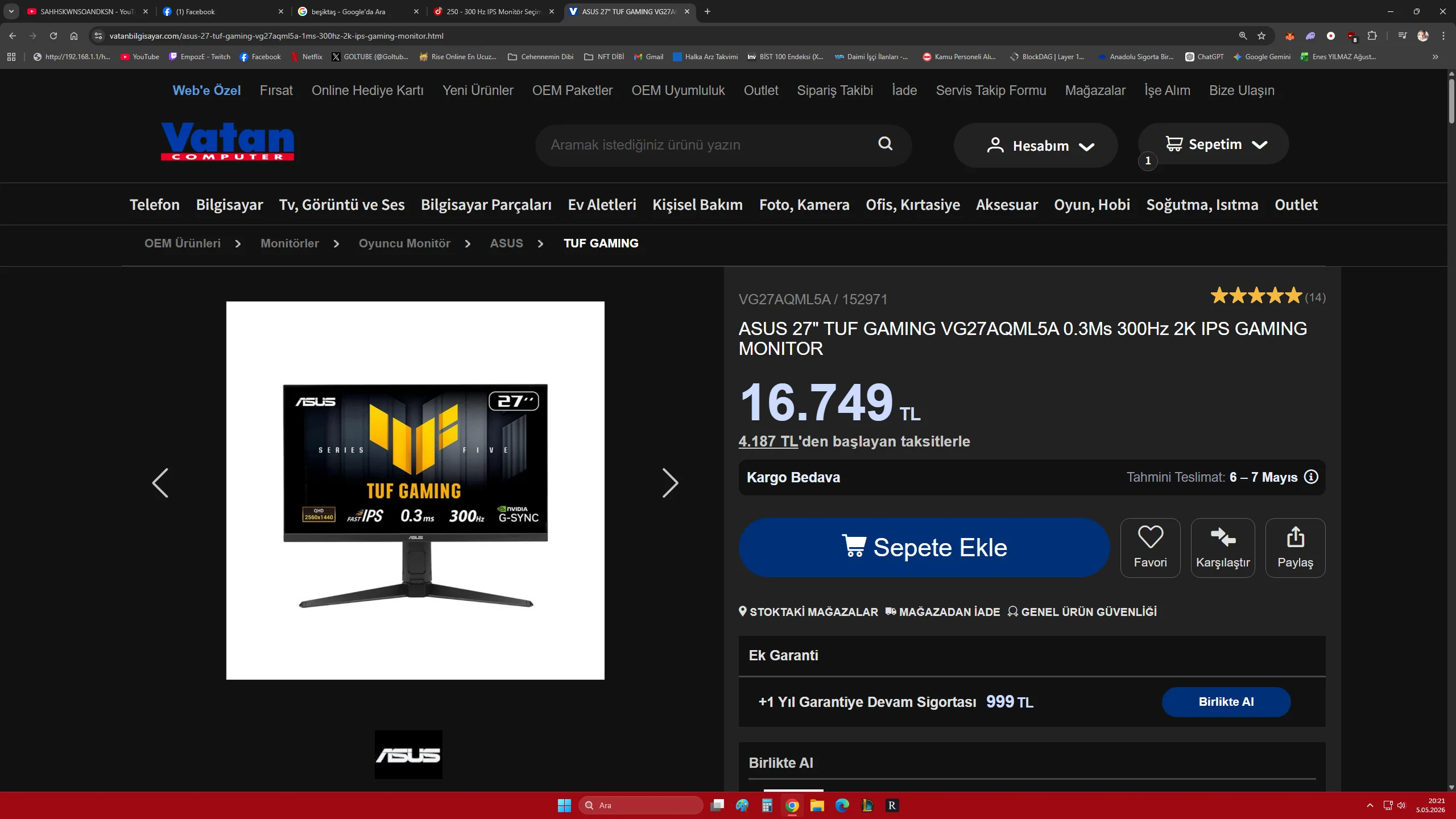This screenshot has height=819, width=1456.
Task: Open the Telefon category menu
Action: tap(155, 205)
